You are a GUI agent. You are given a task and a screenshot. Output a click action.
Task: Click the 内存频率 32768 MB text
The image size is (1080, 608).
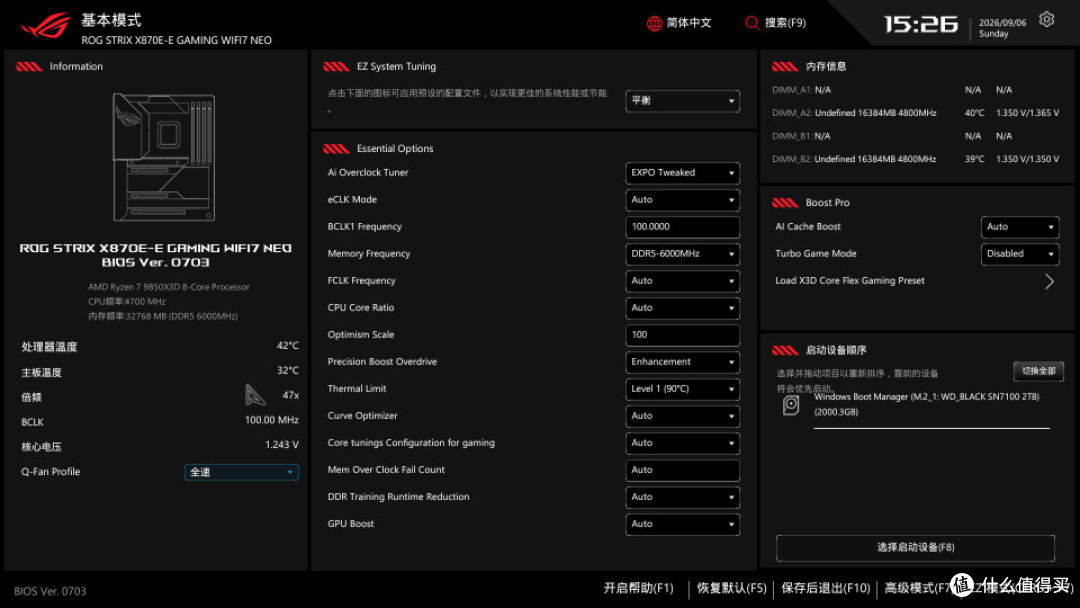(163, 317)
